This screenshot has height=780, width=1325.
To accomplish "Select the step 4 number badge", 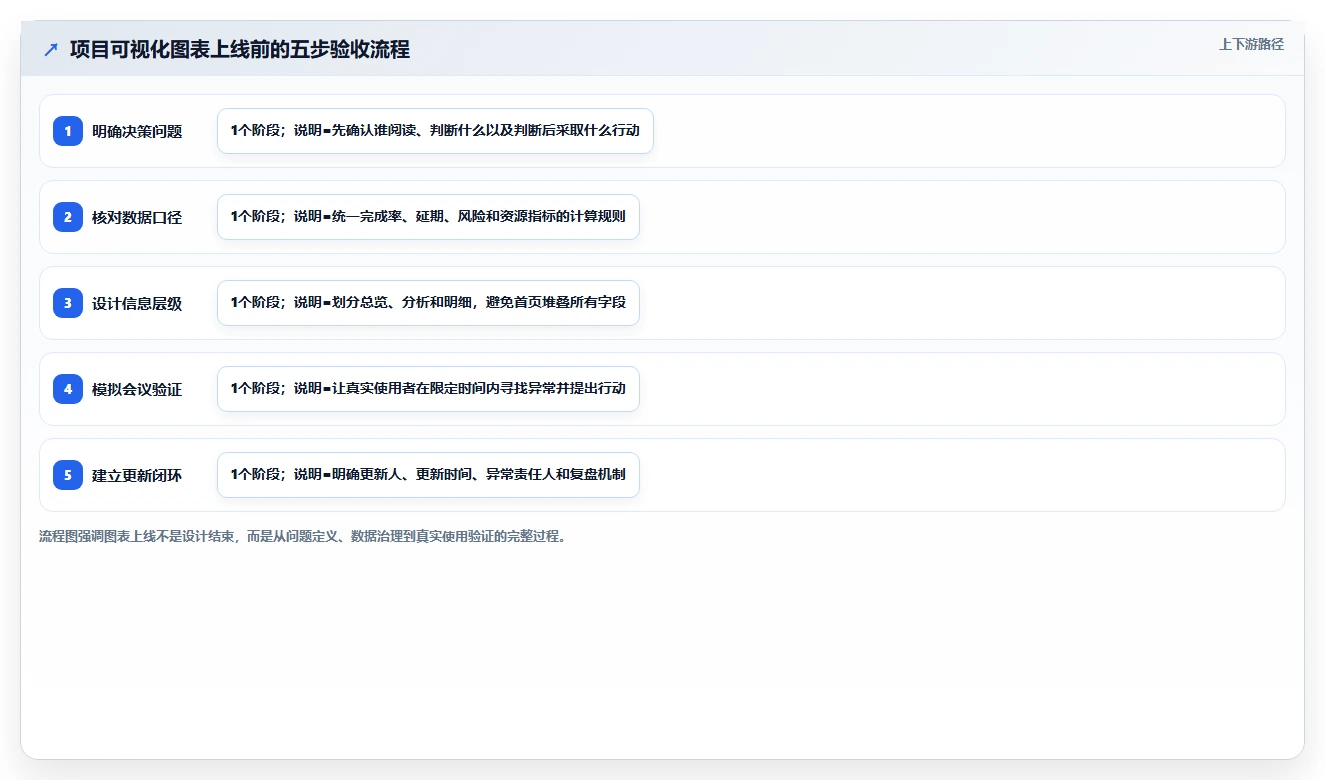I will [68, 389].
